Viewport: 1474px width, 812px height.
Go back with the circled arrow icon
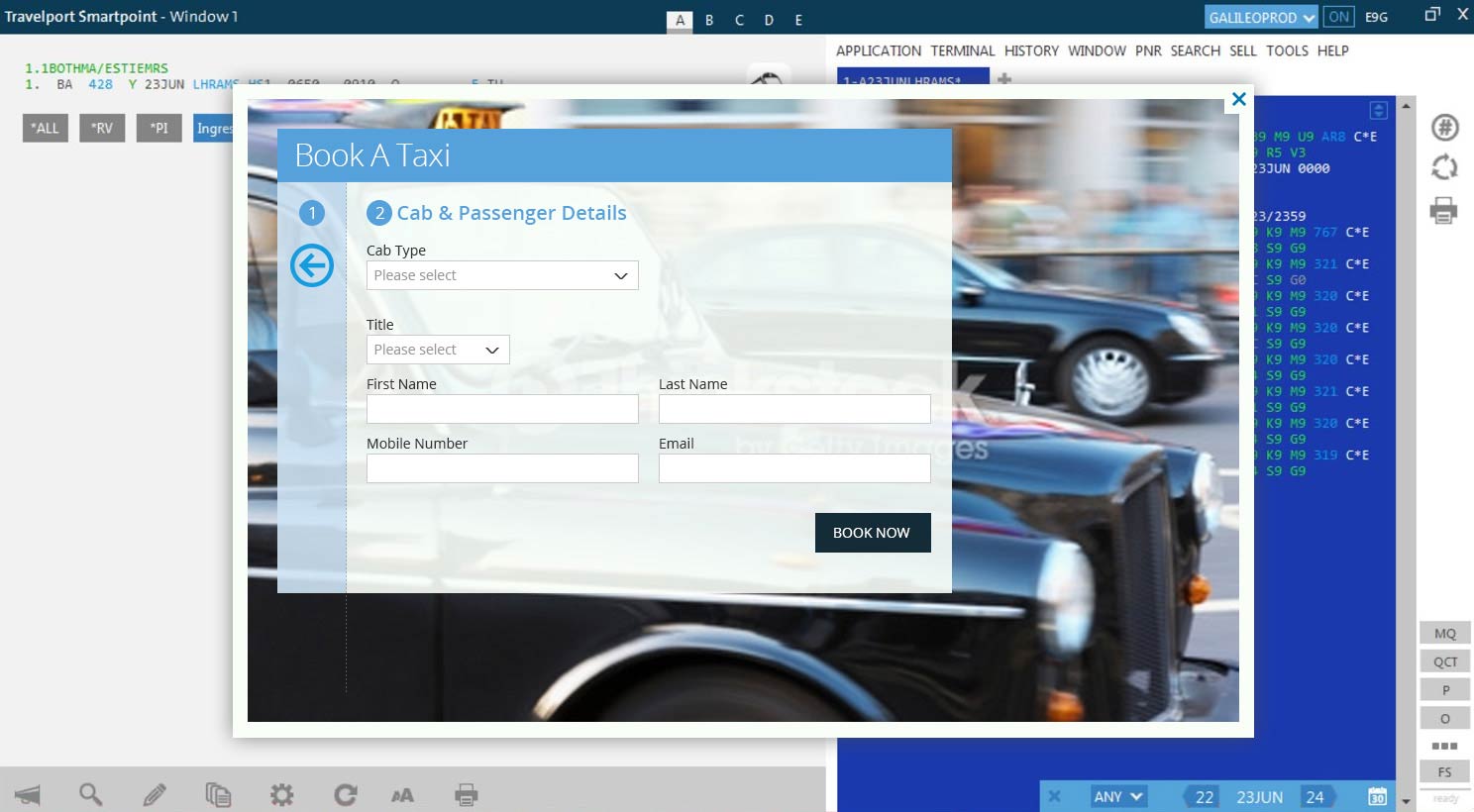tap(312, 265)
